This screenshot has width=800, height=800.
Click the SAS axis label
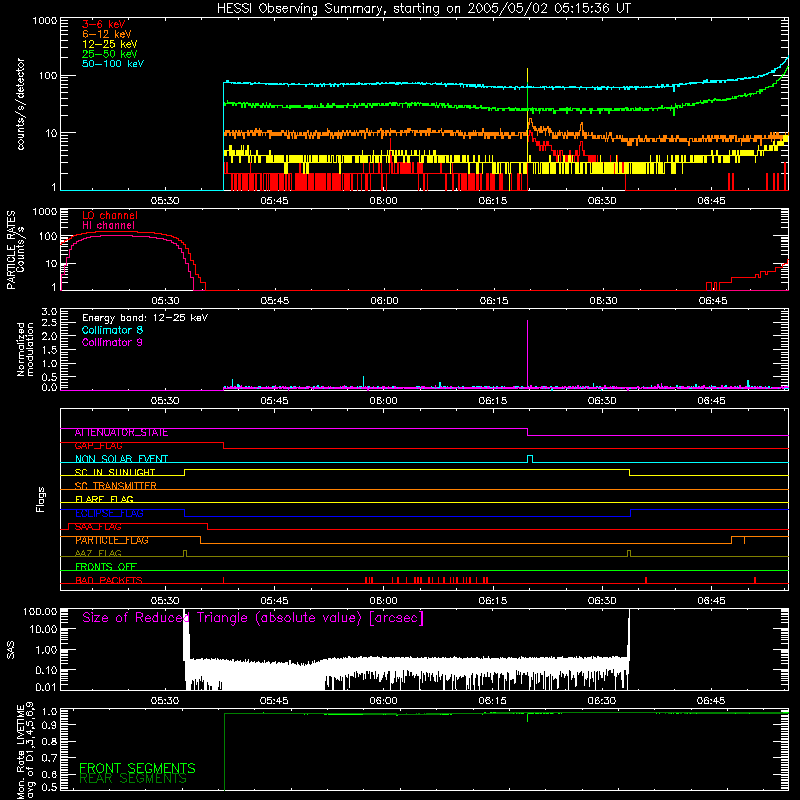click(x=11, y=650)
